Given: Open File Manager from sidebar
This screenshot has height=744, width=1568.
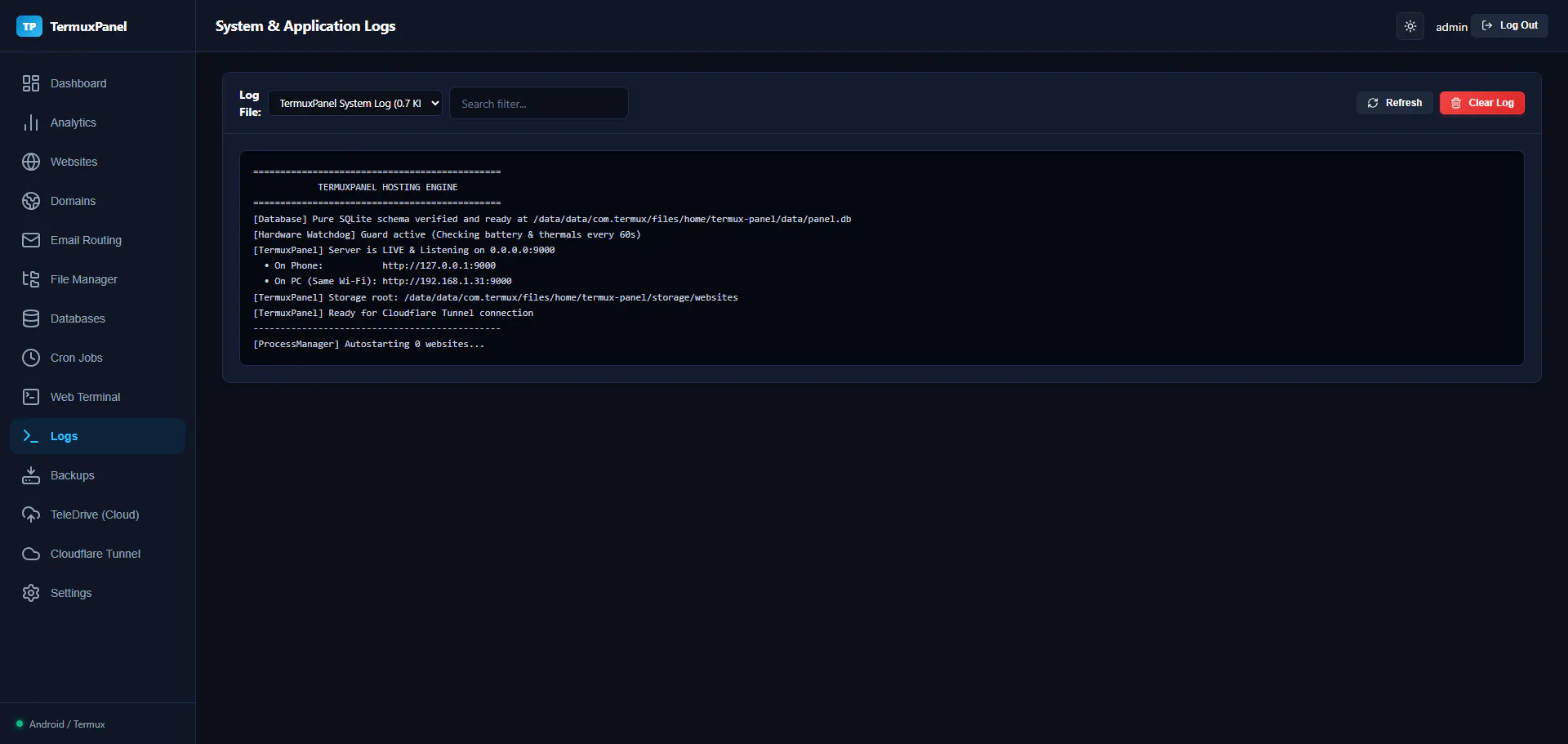Looking at the screenshot, I should 98,279.
